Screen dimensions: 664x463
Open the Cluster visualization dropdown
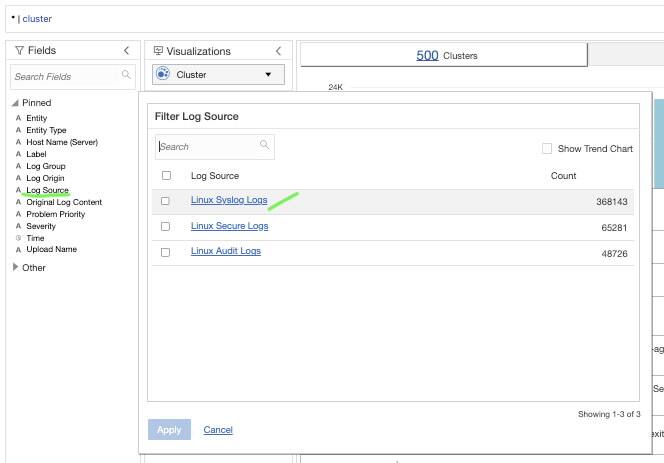click(268, 74)
